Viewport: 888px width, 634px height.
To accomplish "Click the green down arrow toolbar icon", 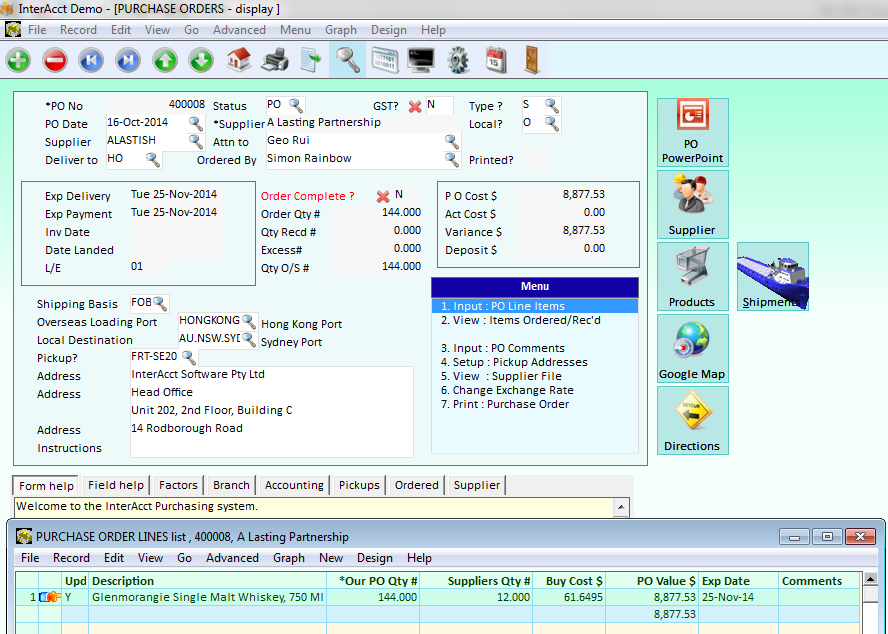I will click(x=201, y=60).
